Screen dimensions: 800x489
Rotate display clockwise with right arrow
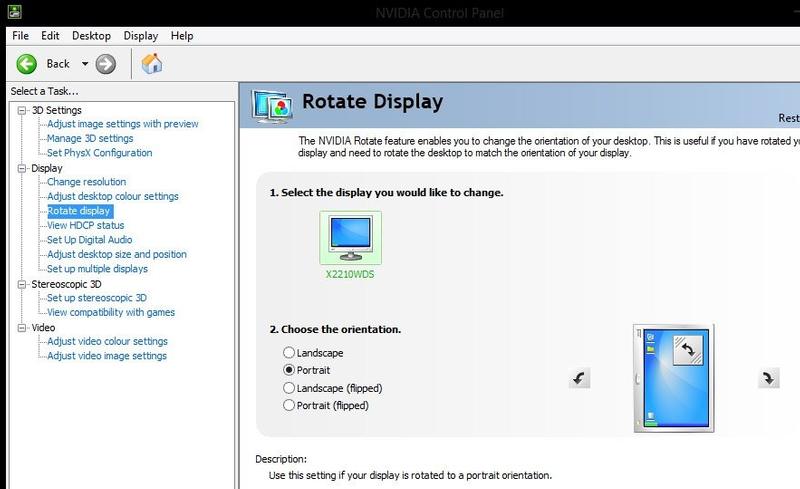point(768,378)
